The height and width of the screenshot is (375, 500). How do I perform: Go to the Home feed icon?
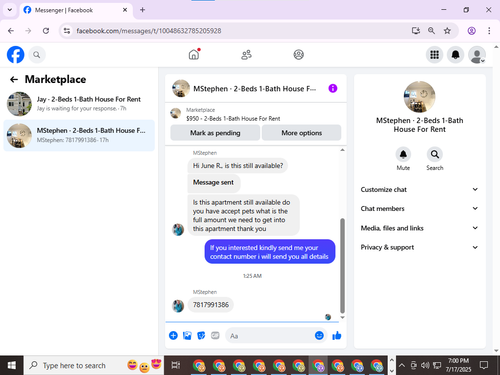click(x=194, y=54)
